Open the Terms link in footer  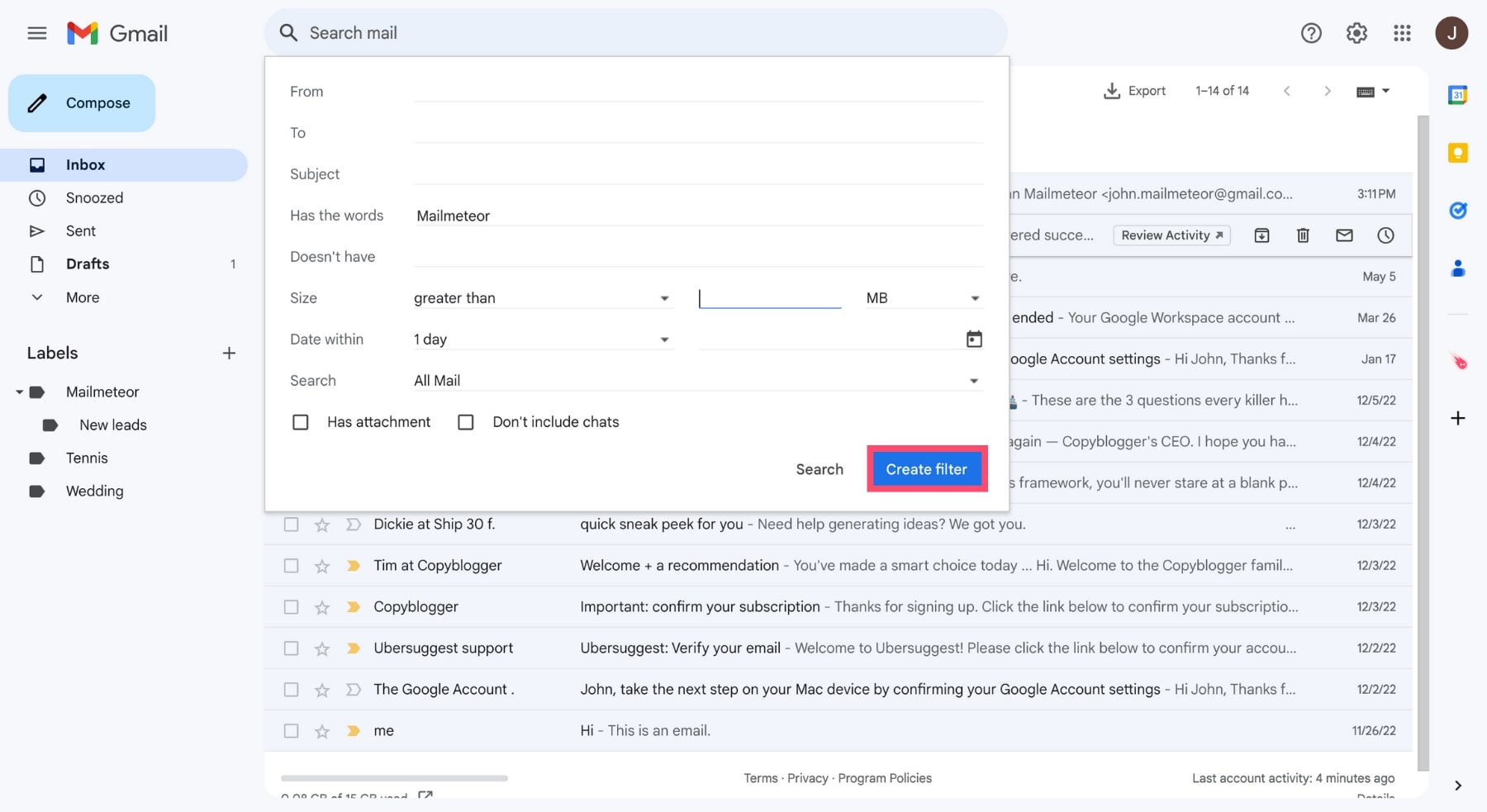[x=761, y=778]
